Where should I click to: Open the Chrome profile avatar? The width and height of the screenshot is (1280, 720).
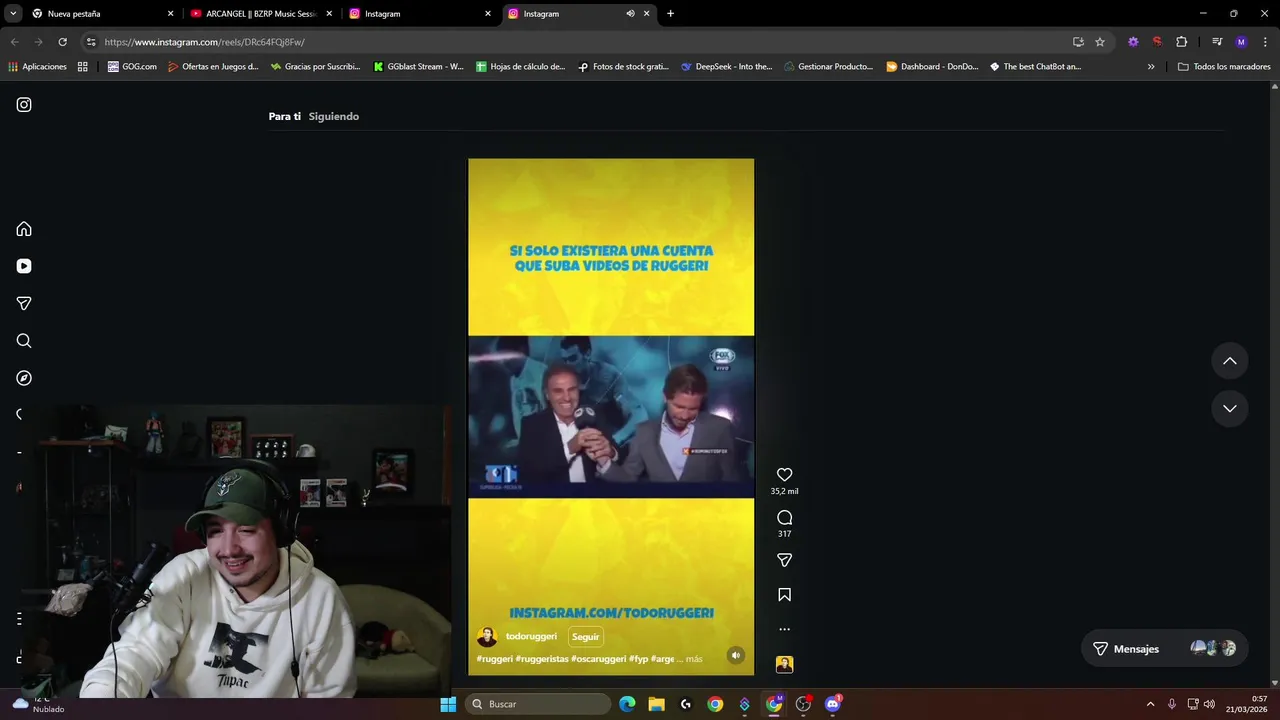click(x=1241, y=42)
